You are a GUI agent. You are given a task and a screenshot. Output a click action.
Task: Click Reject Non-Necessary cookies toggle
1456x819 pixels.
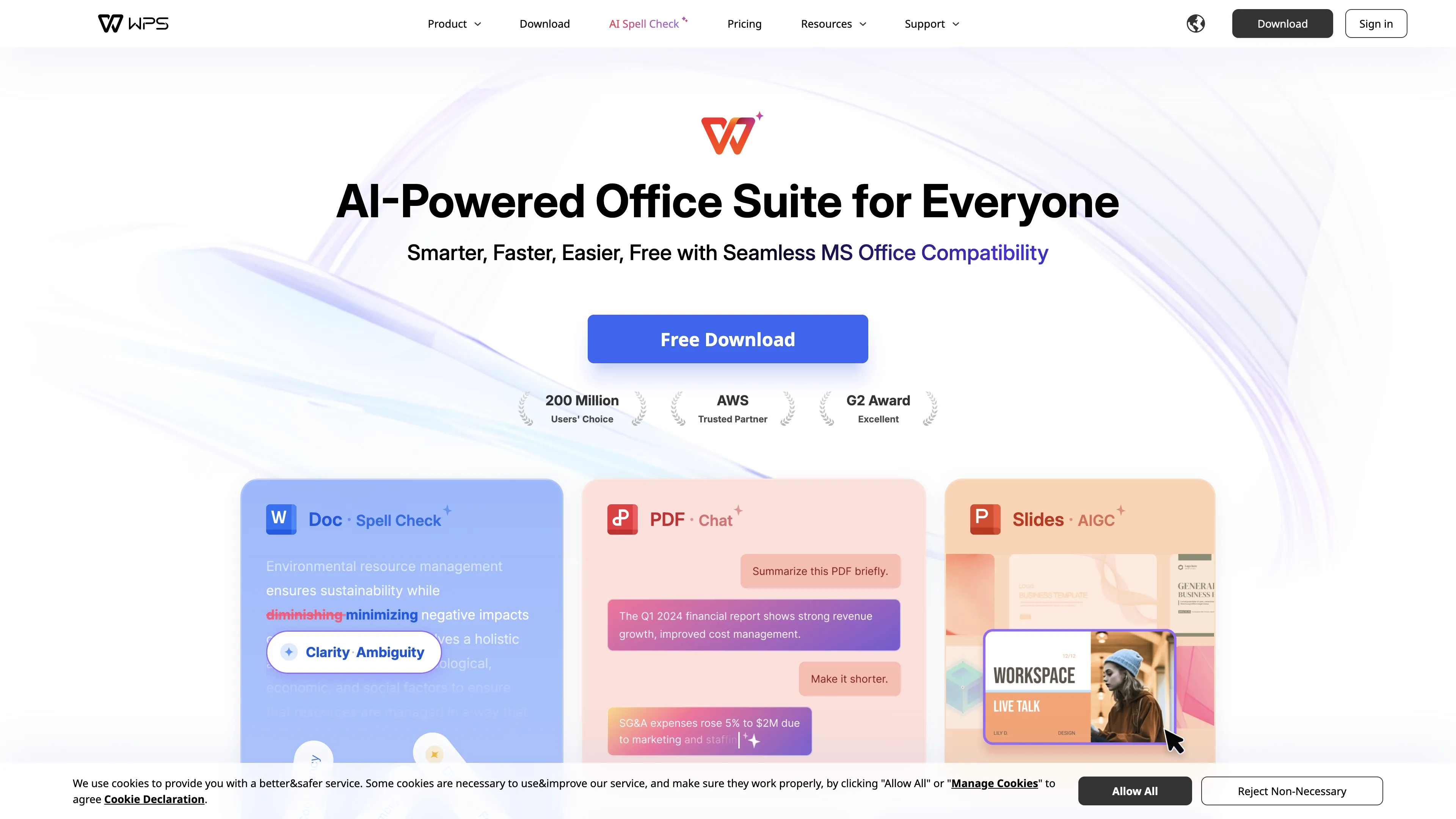(1292, 791)
